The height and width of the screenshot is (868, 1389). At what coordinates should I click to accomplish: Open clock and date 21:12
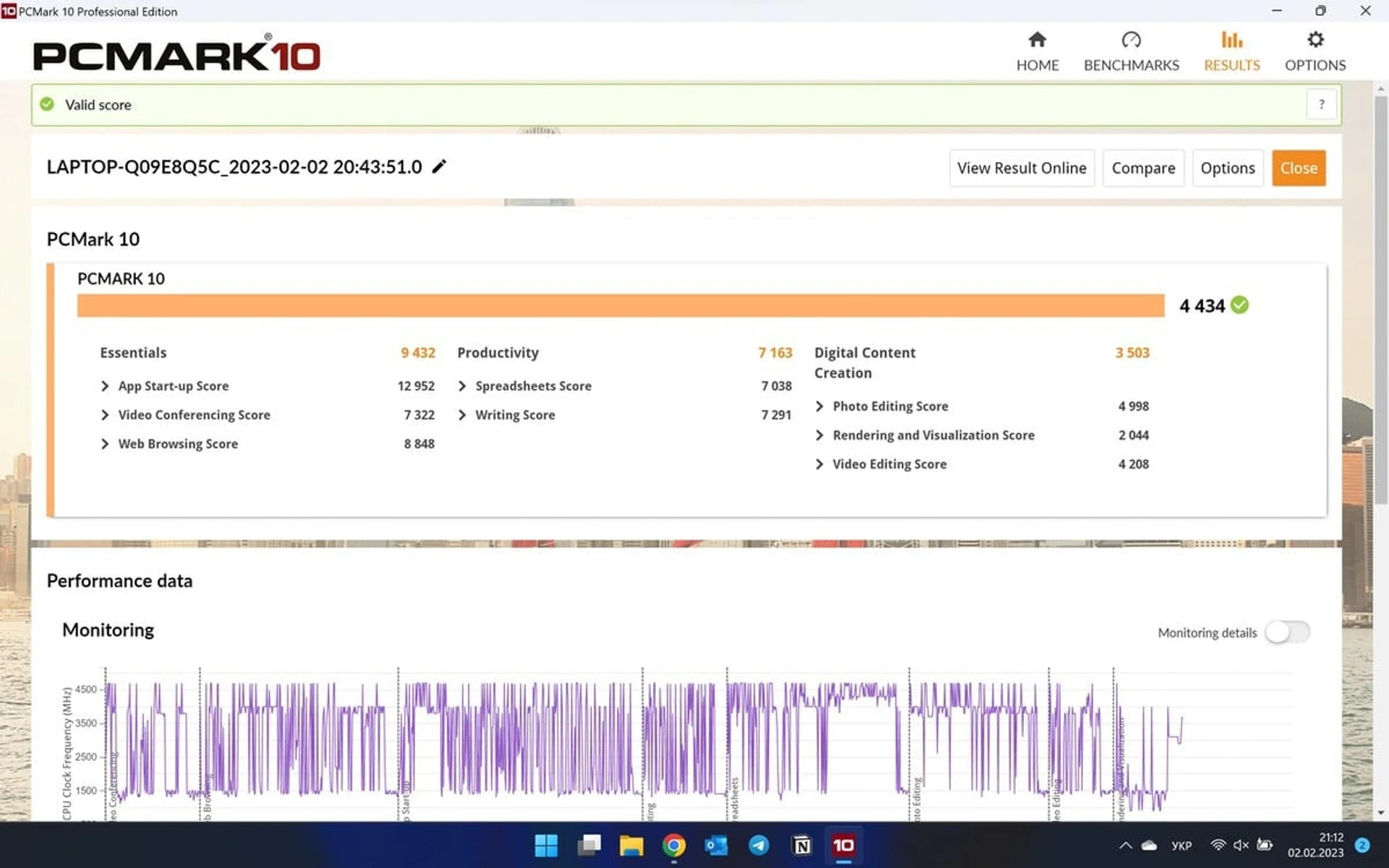tap(1315, 845)
